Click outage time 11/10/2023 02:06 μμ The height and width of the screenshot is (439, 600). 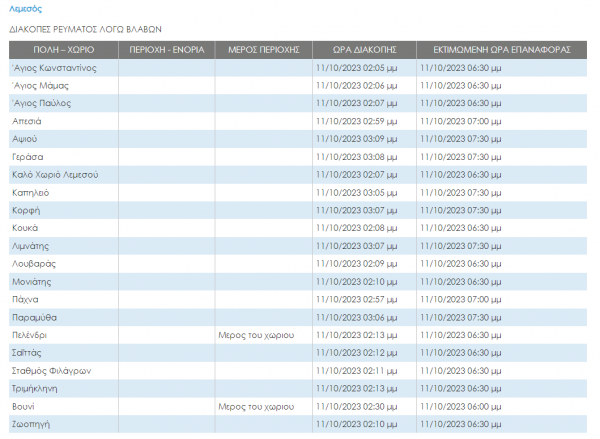tap(357, 86)
